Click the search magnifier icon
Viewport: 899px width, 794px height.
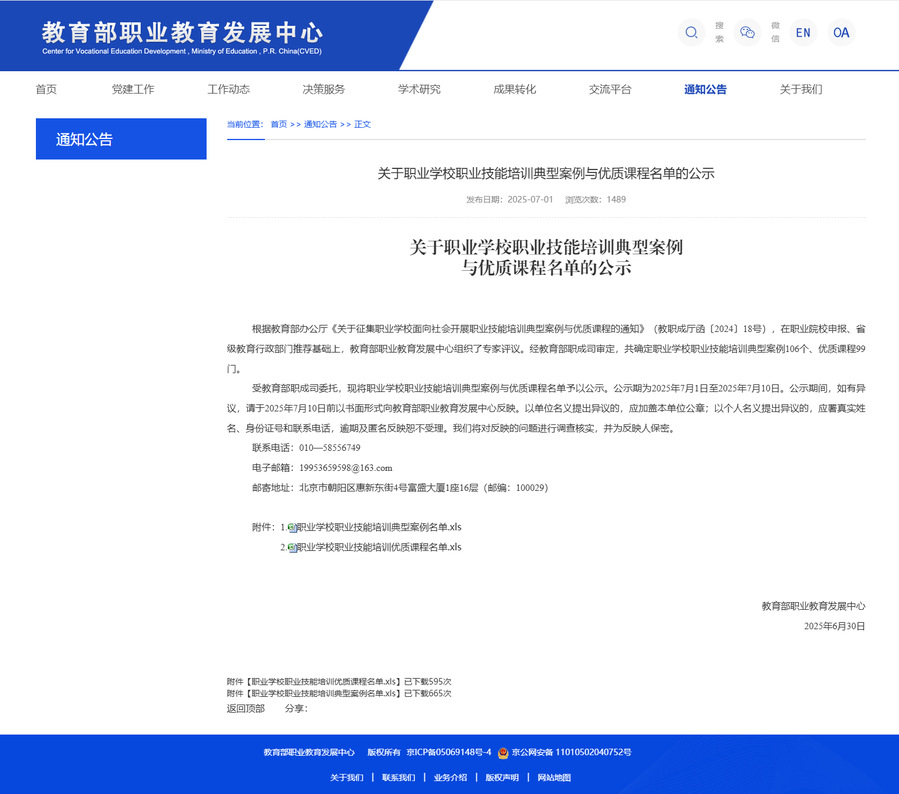point(691,33)
